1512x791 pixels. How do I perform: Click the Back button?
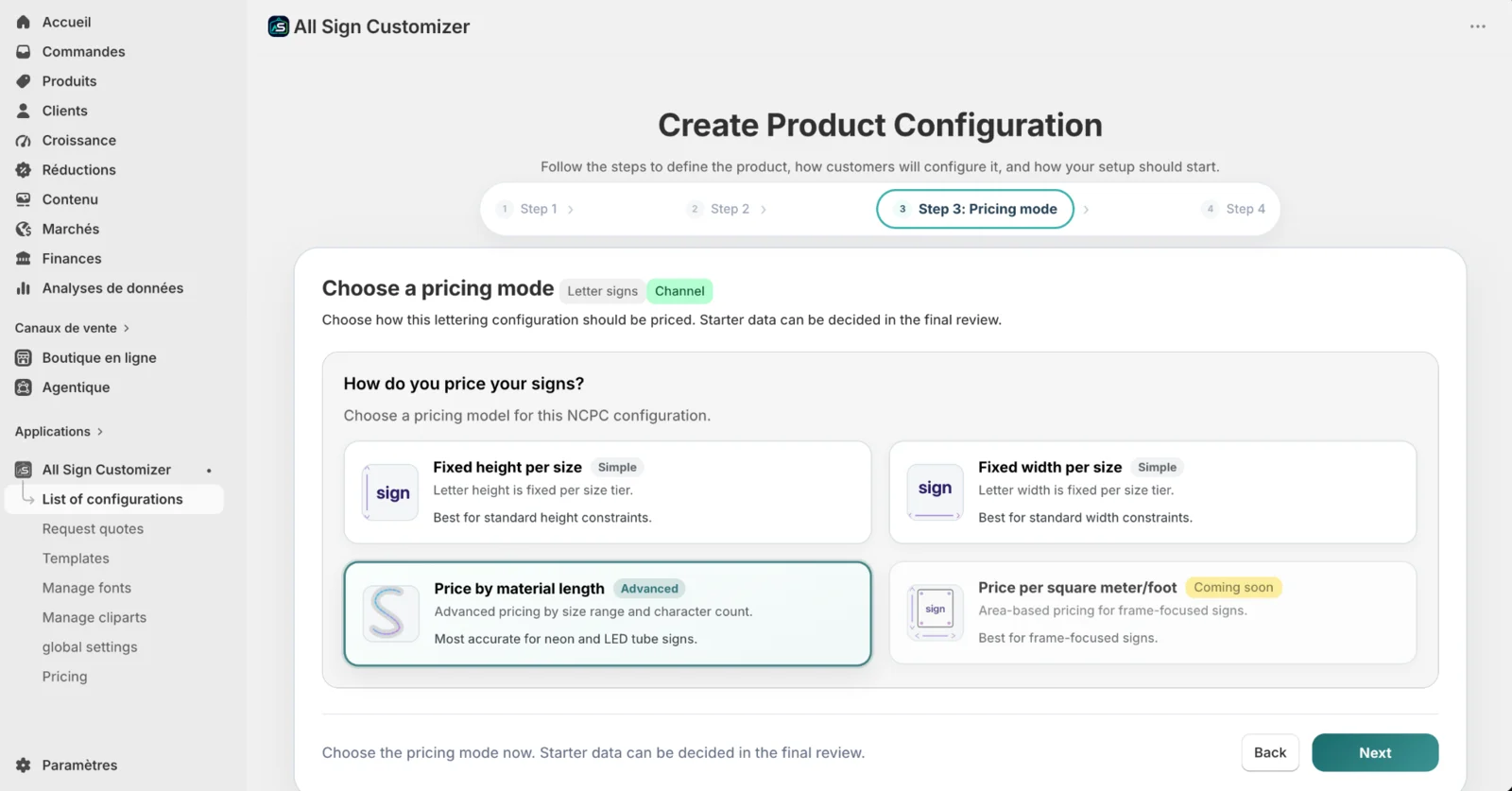click(x=1270, y=753)
